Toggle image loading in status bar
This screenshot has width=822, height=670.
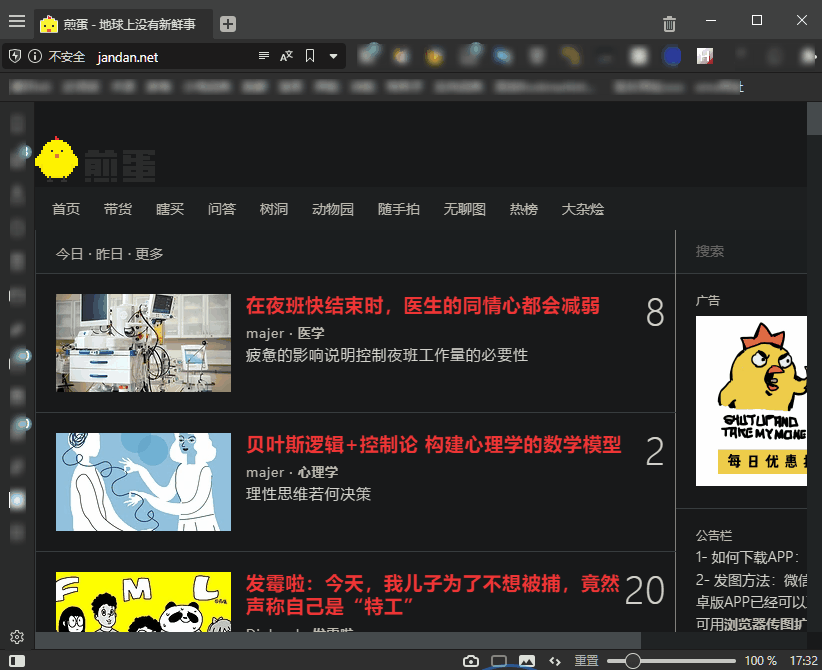coord(526,661)
